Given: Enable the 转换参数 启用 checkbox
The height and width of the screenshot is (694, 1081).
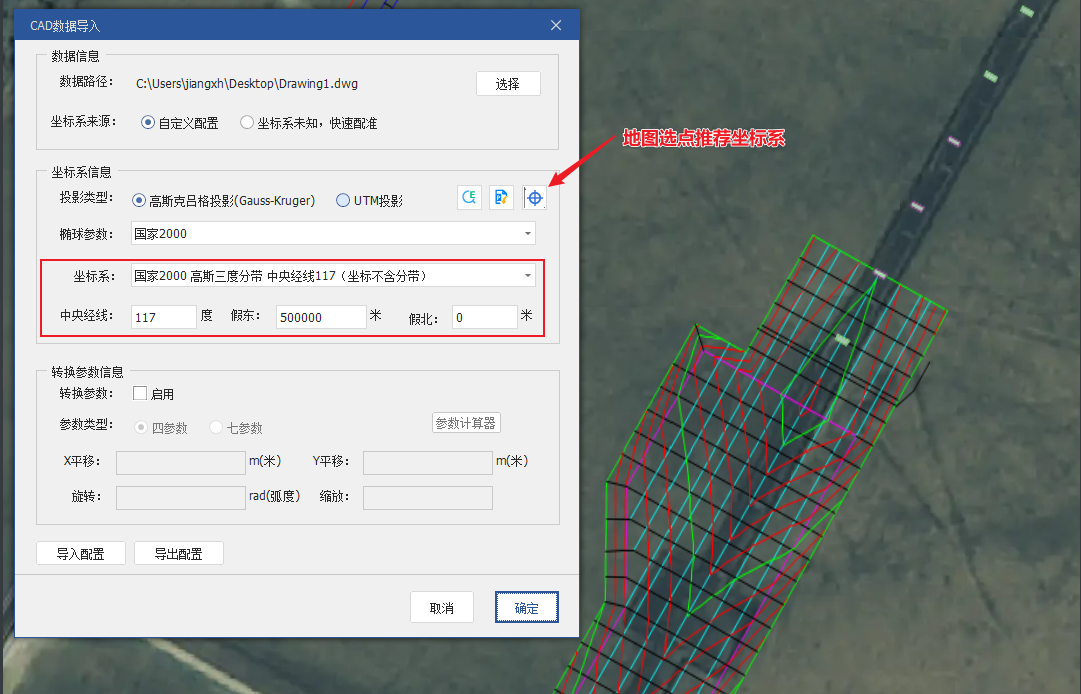Looking at the screenshot, I should (x=140, y=394).
